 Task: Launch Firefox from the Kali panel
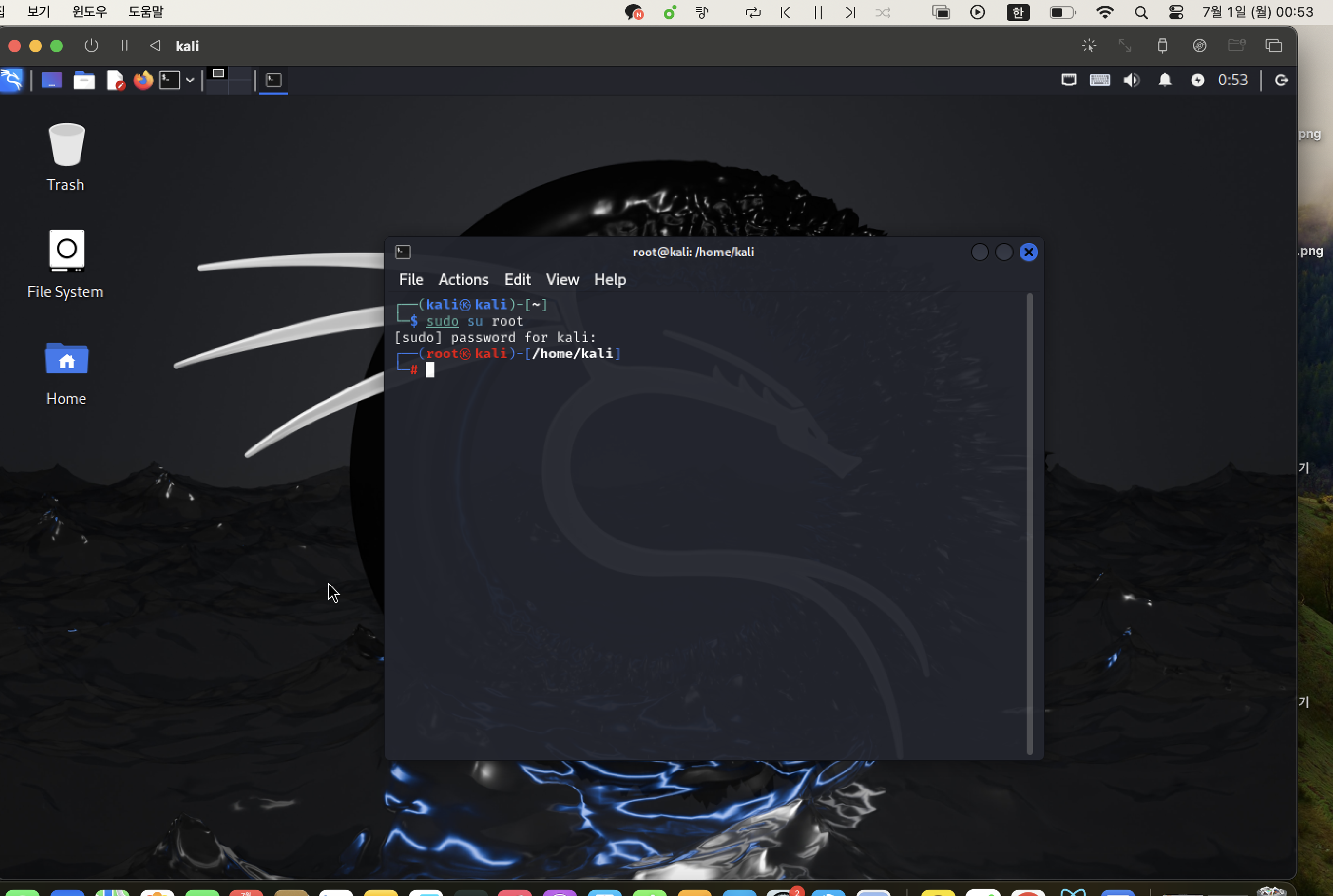click(x=143, y=80)
